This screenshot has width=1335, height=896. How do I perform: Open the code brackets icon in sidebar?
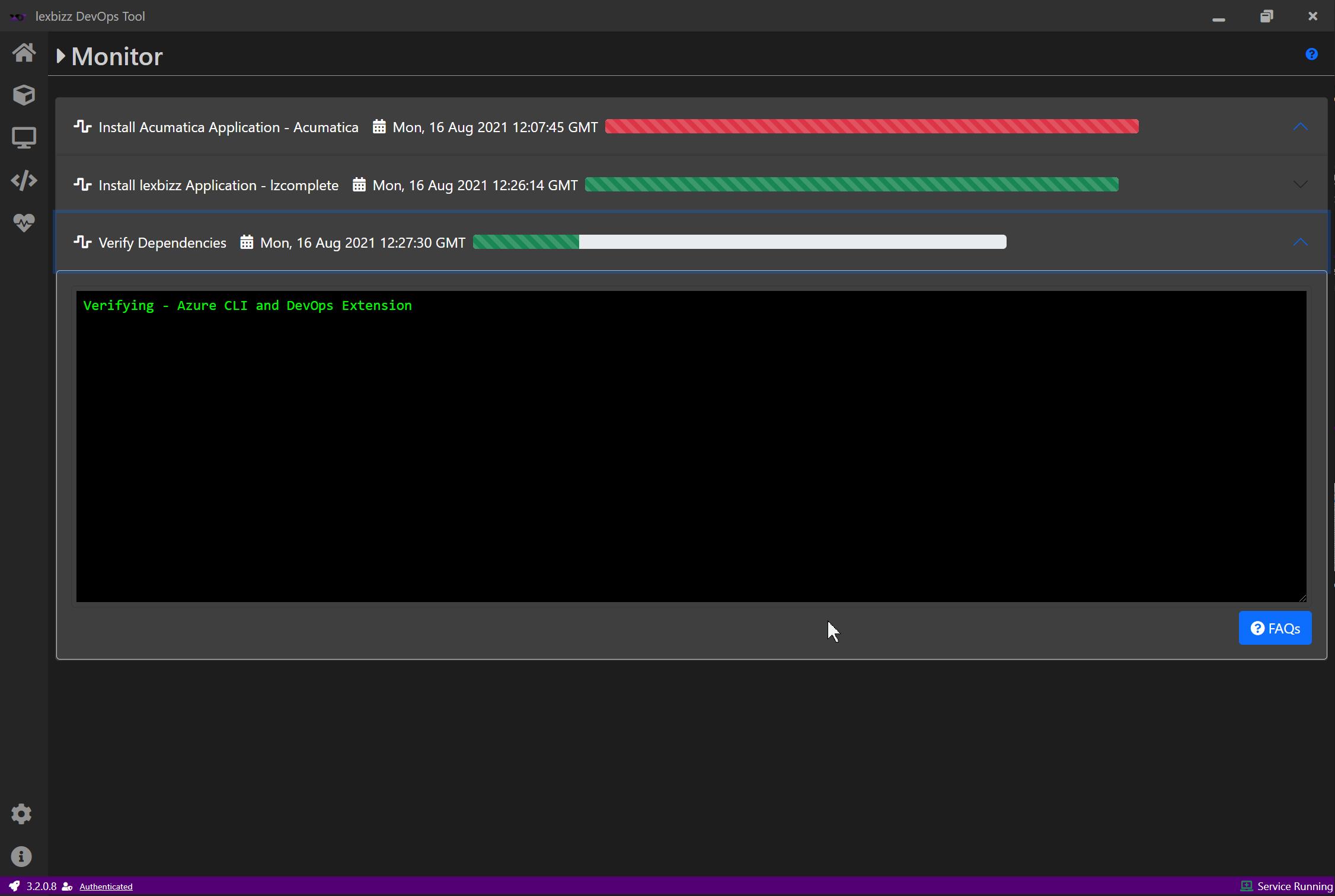pos(24,180)
